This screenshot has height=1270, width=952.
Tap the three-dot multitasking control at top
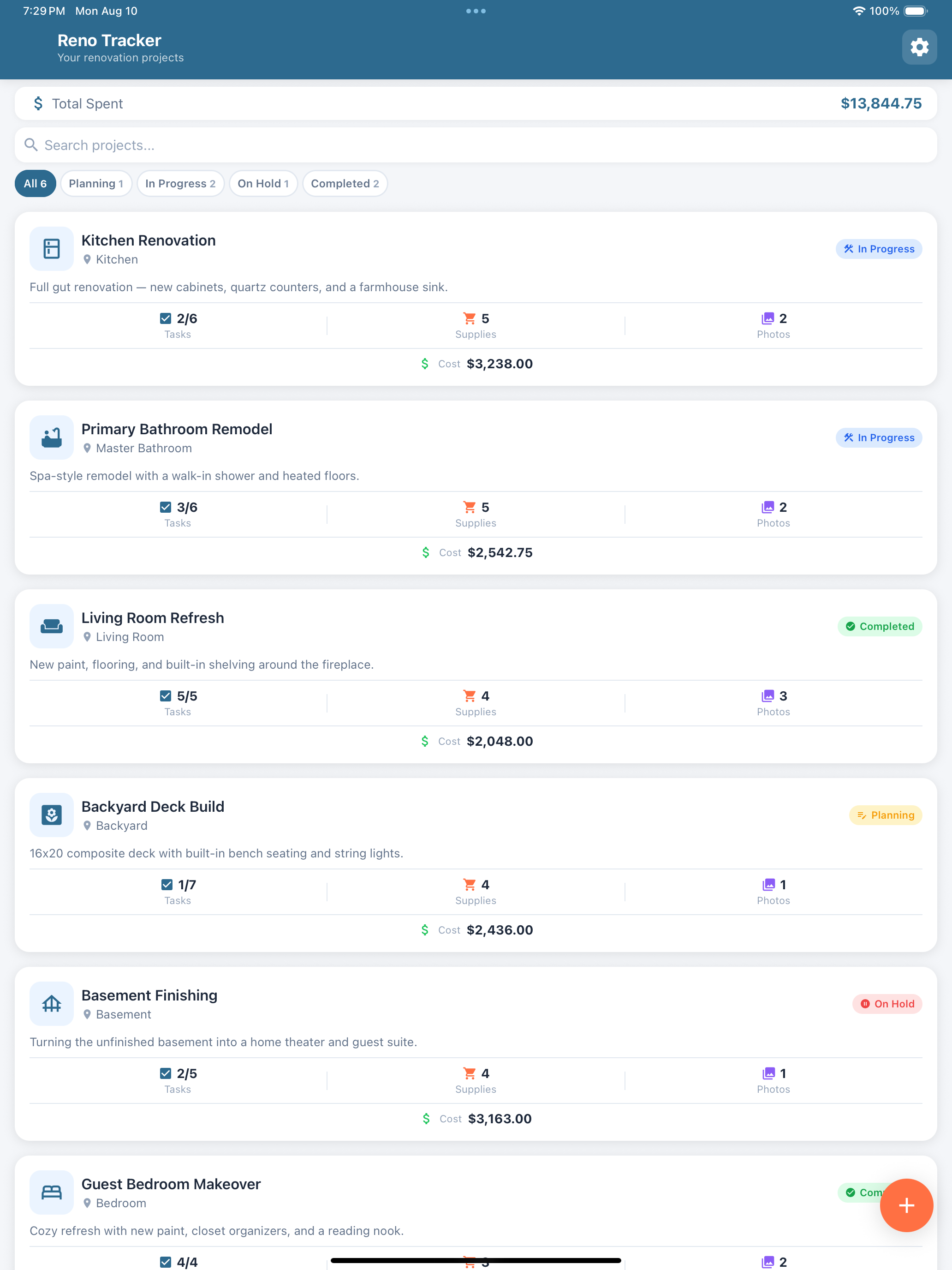(x=476, y=11)
